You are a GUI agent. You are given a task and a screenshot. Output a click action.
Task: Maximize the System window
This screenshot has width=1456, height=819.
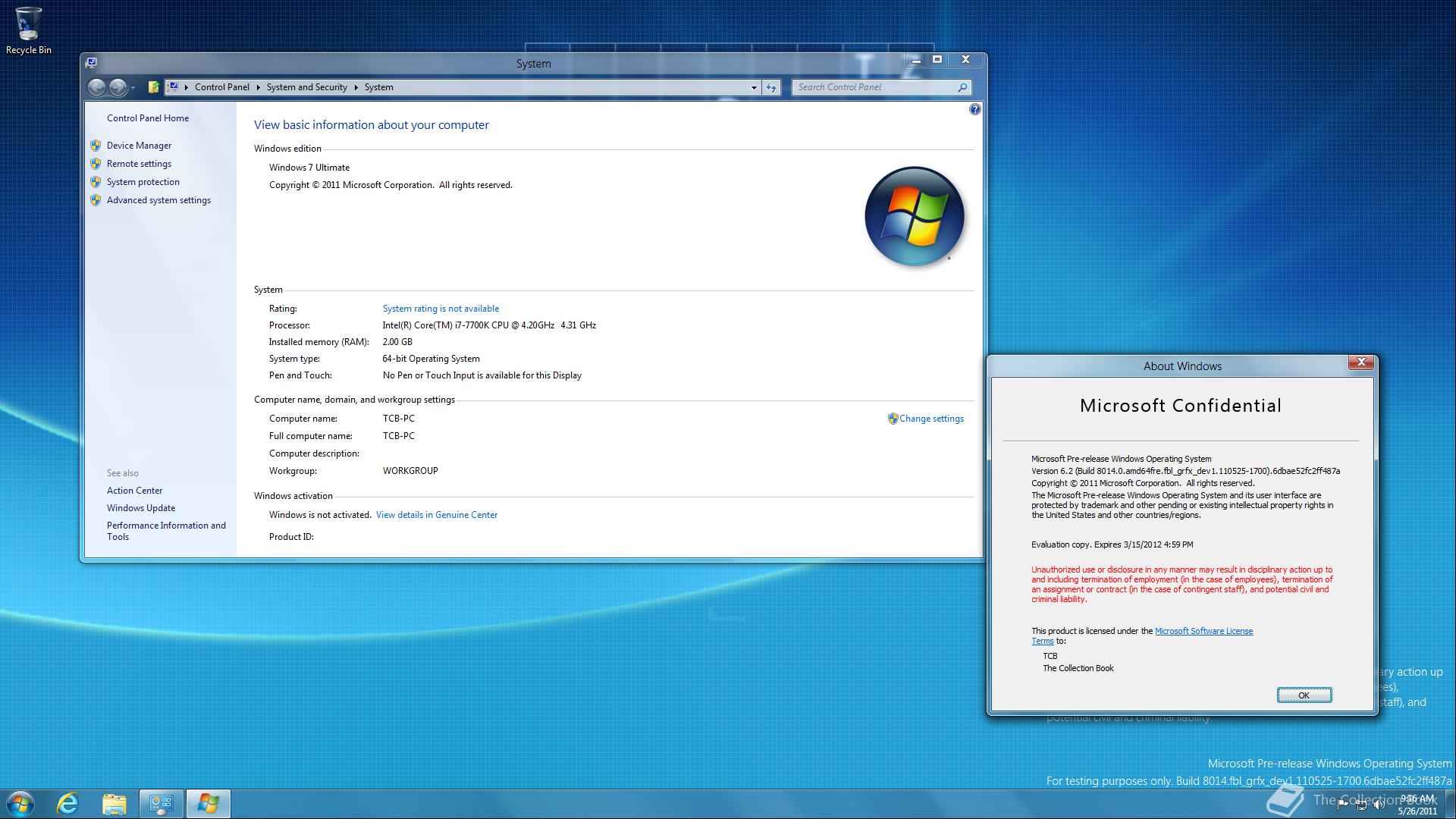[x=937, y=60]
